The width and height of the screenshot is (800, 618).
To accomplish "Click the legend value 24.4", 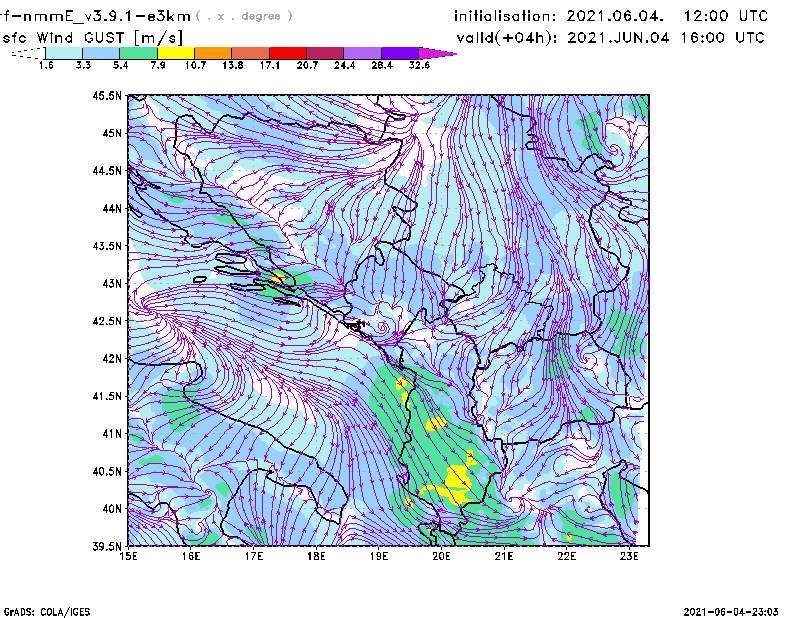I will pyautogui.click(x=344, y=65).
